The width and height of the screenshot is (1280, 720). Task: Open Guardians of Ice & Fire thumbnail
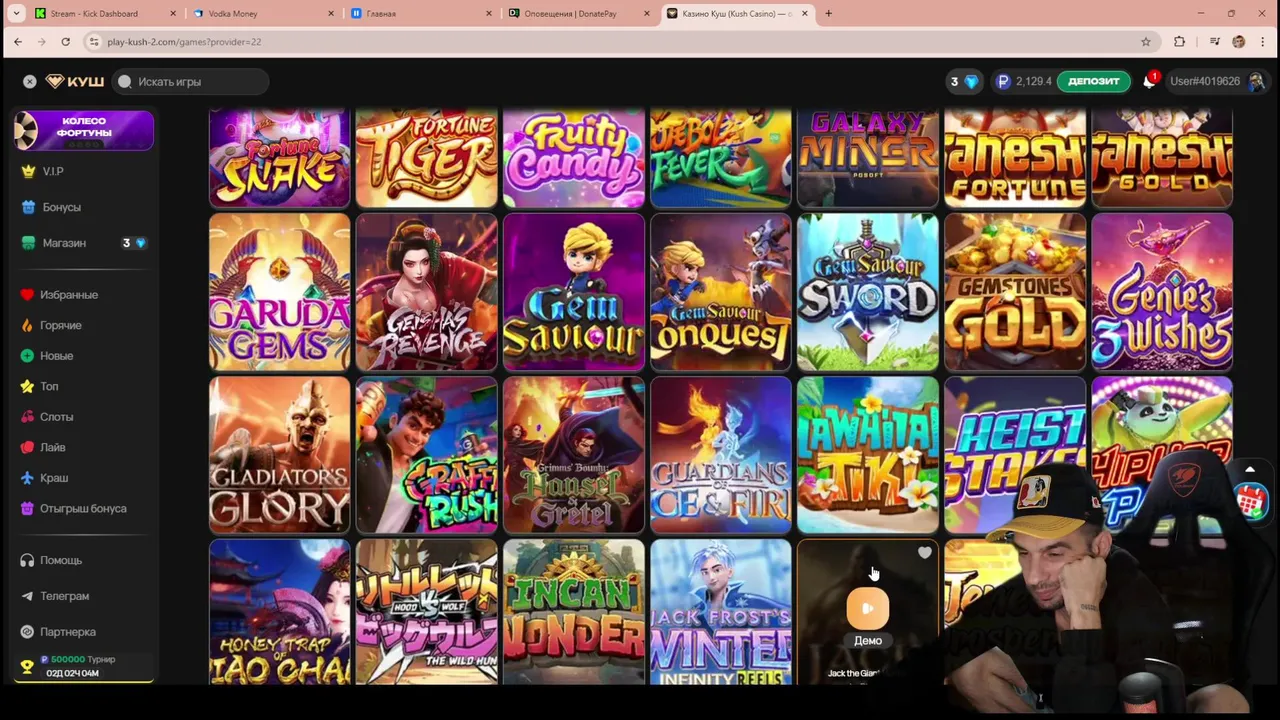point(721,455)
